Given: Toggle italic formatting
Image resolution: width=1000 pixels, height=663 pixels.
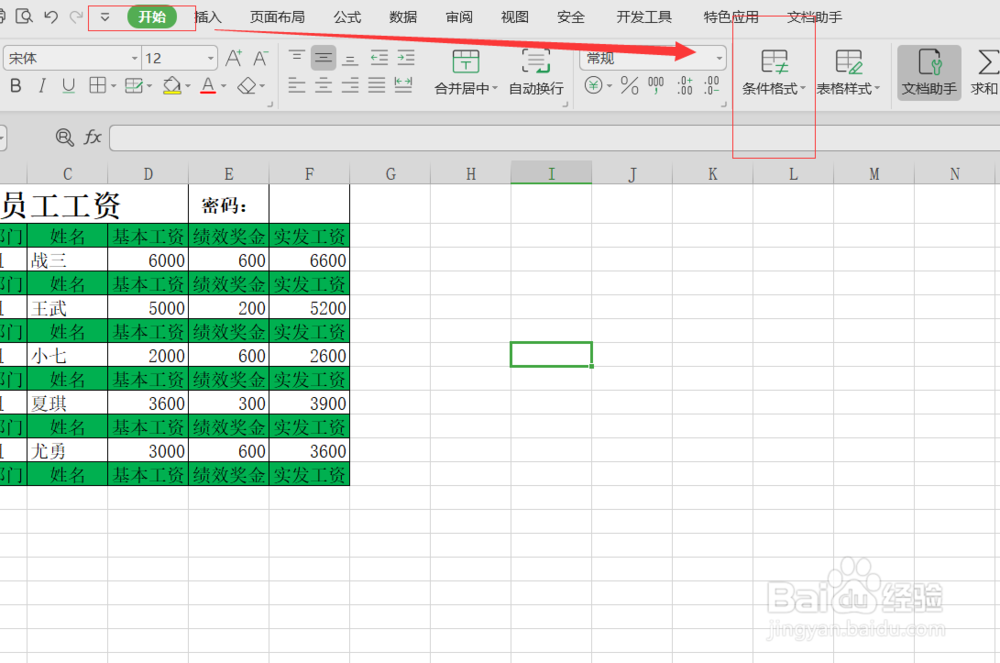Looking at the screenshot, I should pos(42,85).
